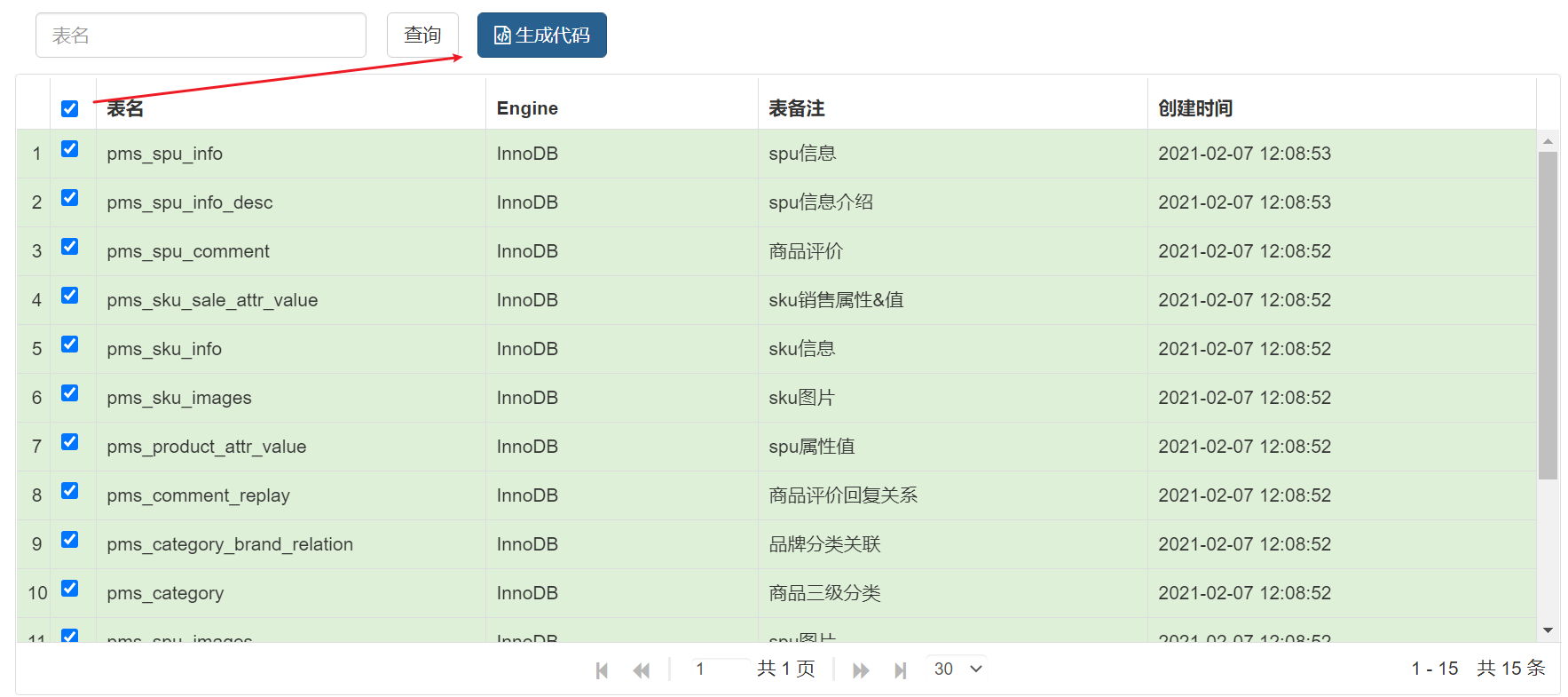Uncheck the pms_sku_images row checkbox
This screenshot has height=697, width=1568.
tap(70, 393)
